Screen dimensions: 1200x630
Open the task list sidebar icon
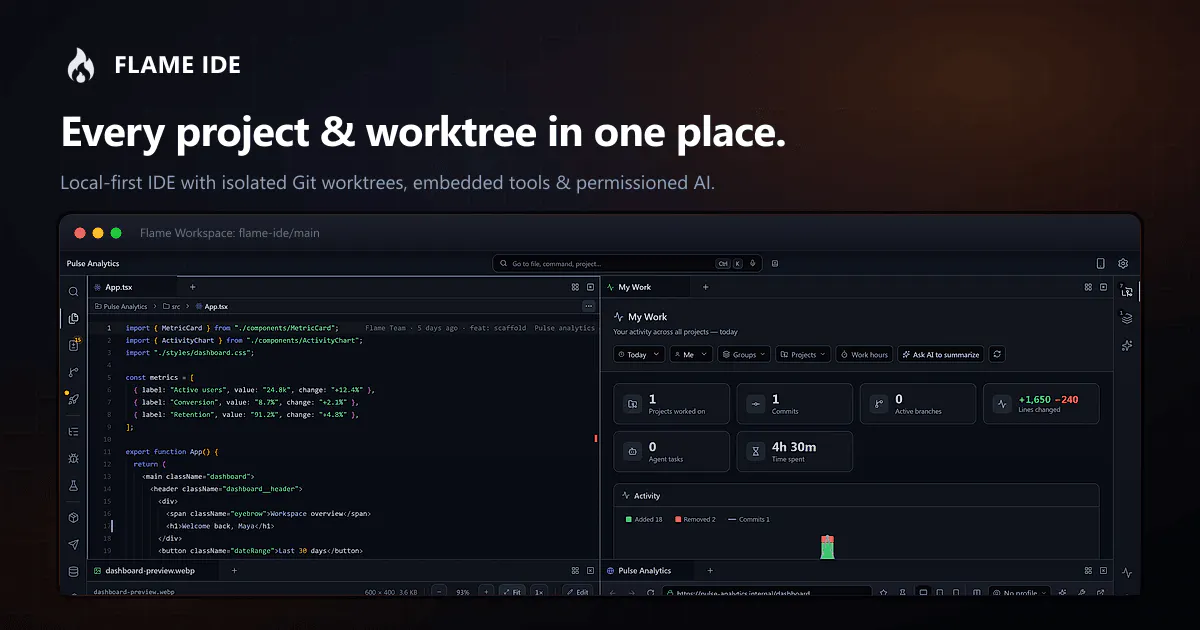73,432
